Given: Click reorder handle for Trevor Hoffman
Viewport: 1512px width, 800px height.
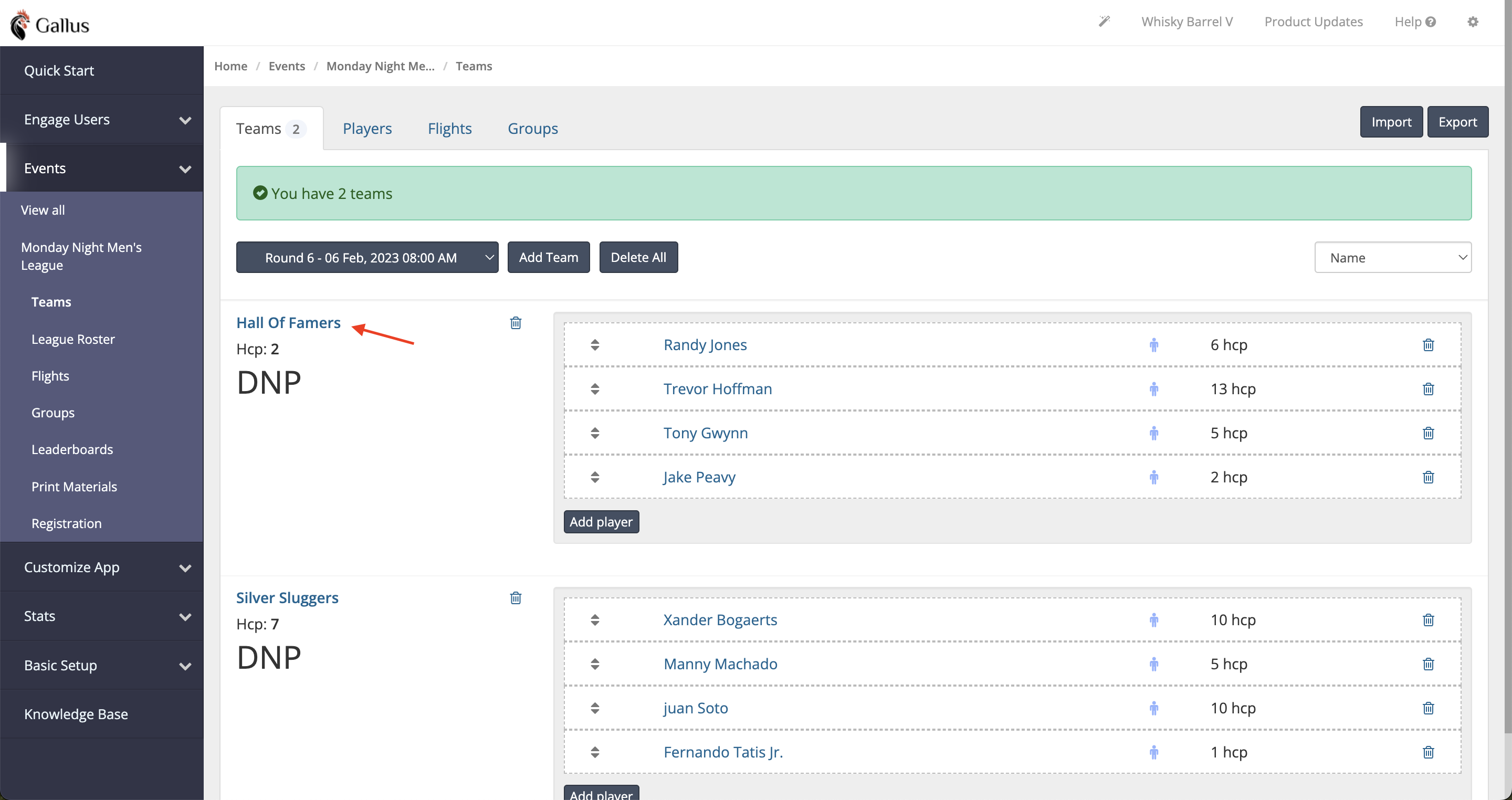Looking at the screenshot, I should coord(595,388).
